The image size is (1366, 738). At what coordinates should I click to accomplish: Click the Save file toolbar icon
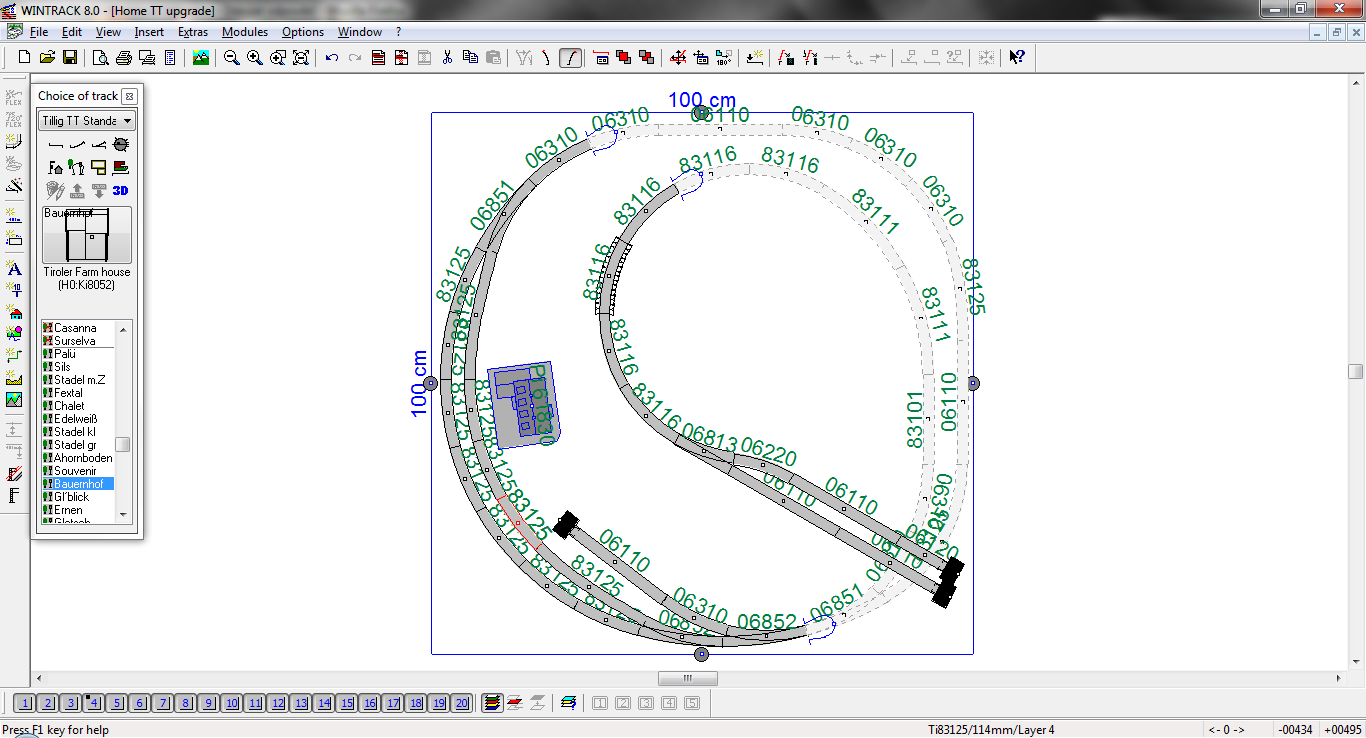click(70, 58)
